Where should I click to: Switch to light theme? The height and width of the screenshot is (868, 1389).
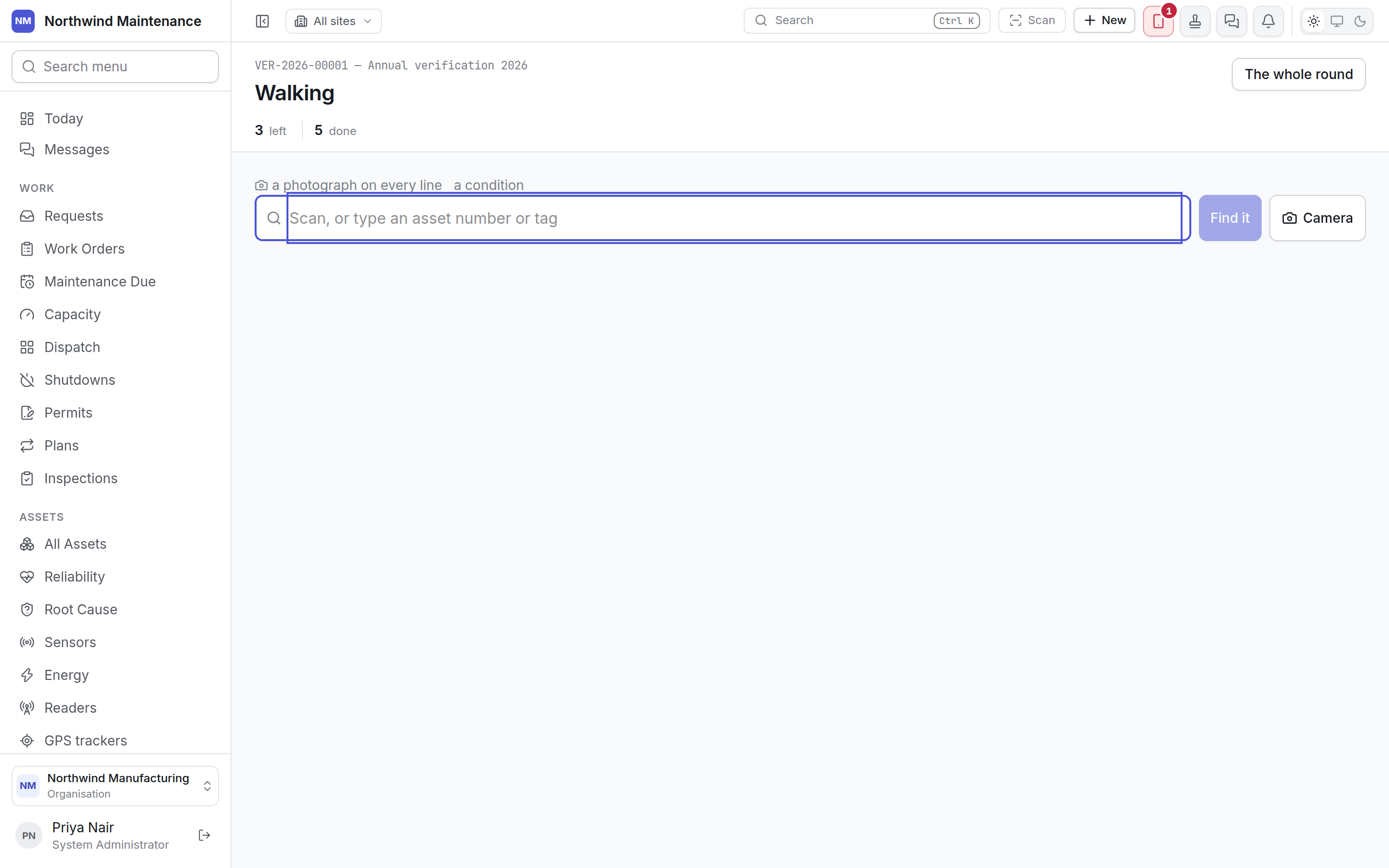(x=1314, y=21)
